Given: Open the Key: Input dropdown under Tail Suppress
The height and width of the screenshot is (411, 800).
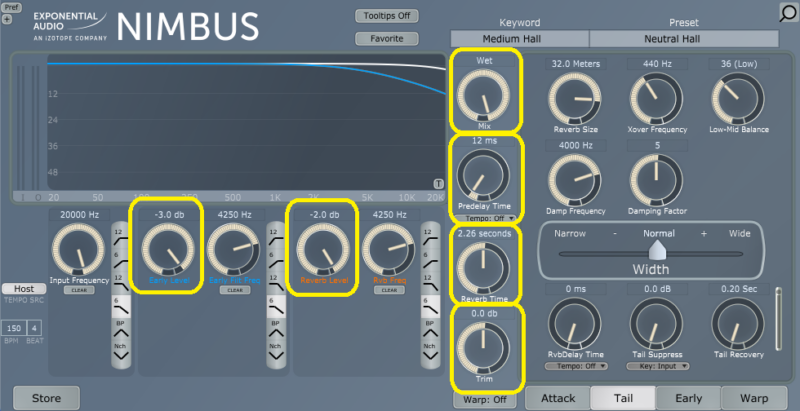Looking at the screenshot, I should (x=657, y=366).
